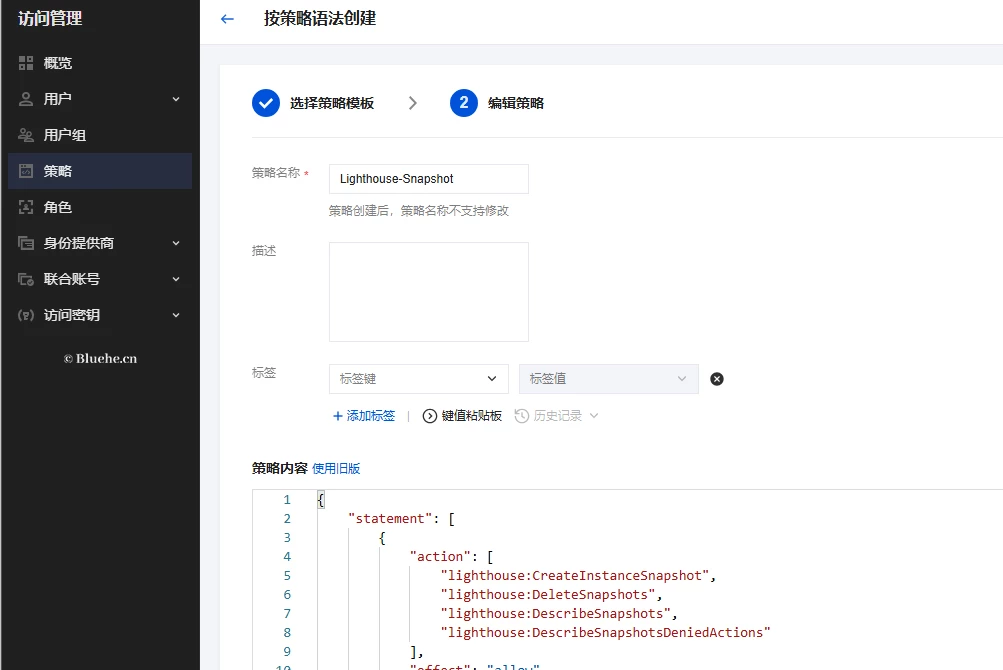Viewport: 1003px width, 670px height.
Task: Open 概览 via its grid icon
Action: 26,63
